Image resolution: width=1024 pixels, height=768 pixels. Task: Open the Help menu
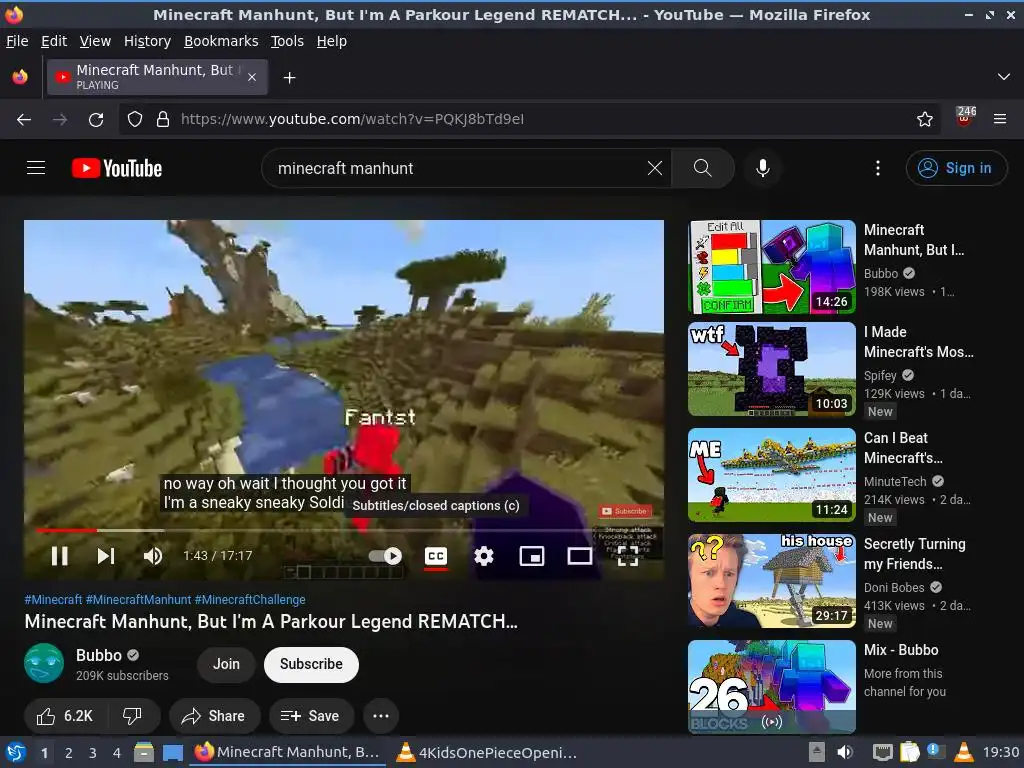332,41
